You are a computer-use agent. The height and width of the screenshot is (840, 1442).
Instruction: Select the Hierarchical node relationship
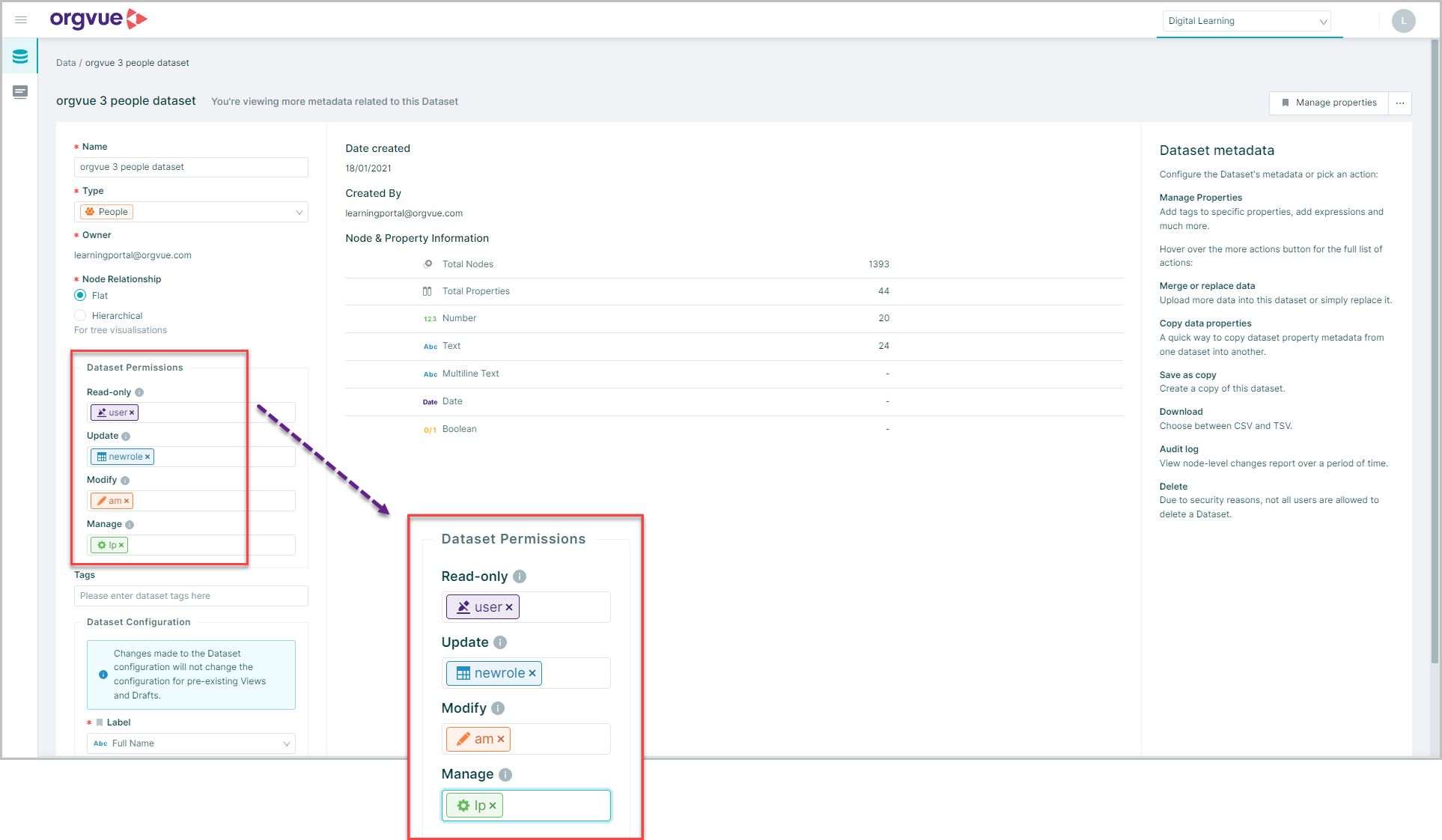[x=80, y=316]
